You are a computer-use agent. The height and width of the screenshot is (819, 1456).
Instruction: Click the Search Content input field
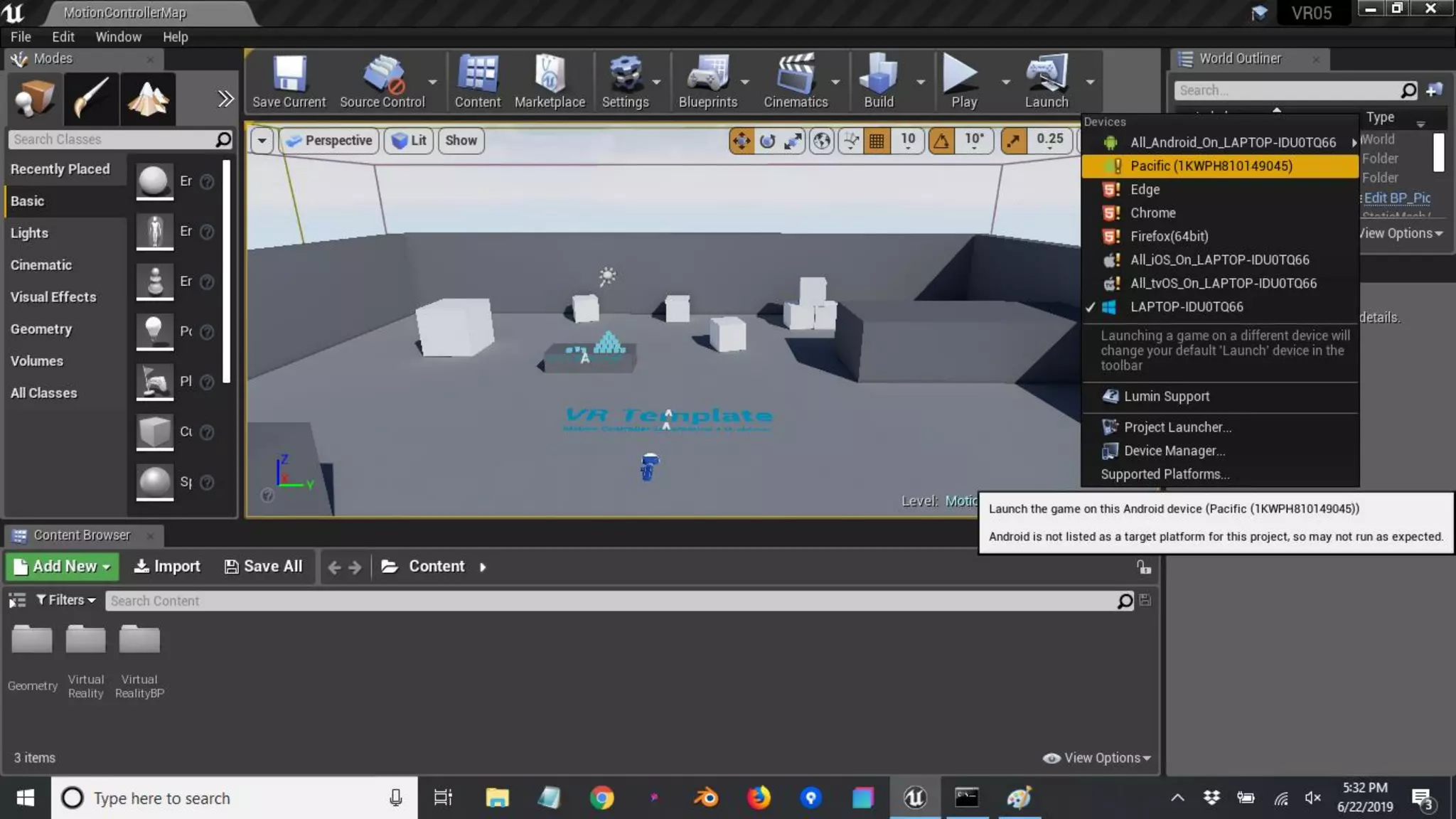(611, 601)
